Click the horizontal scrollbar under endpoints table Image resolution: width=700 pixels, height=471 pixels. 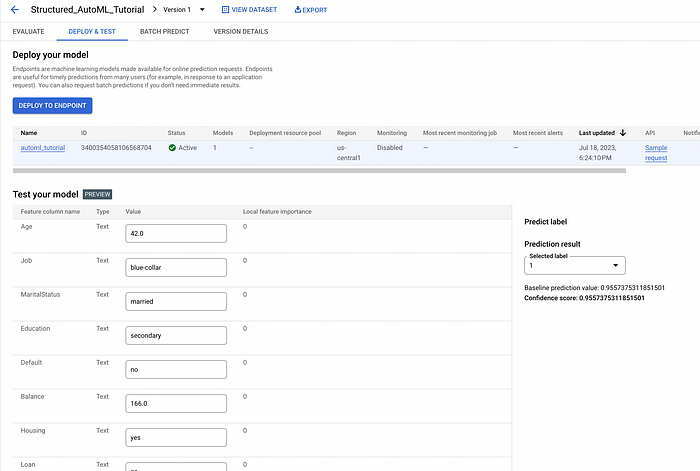[x=319, y=171]
